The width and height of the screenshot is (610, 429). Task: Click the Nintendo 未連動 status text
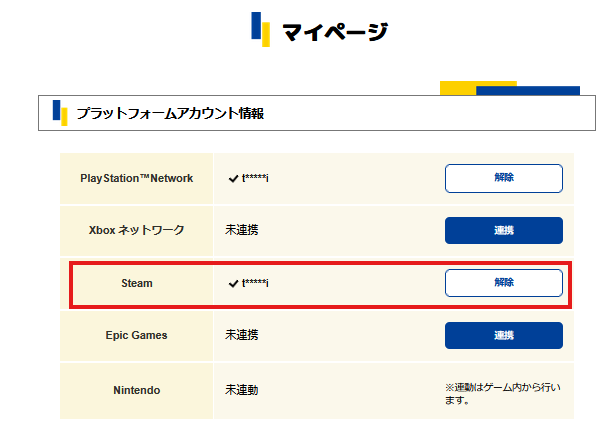click(242, 390)
